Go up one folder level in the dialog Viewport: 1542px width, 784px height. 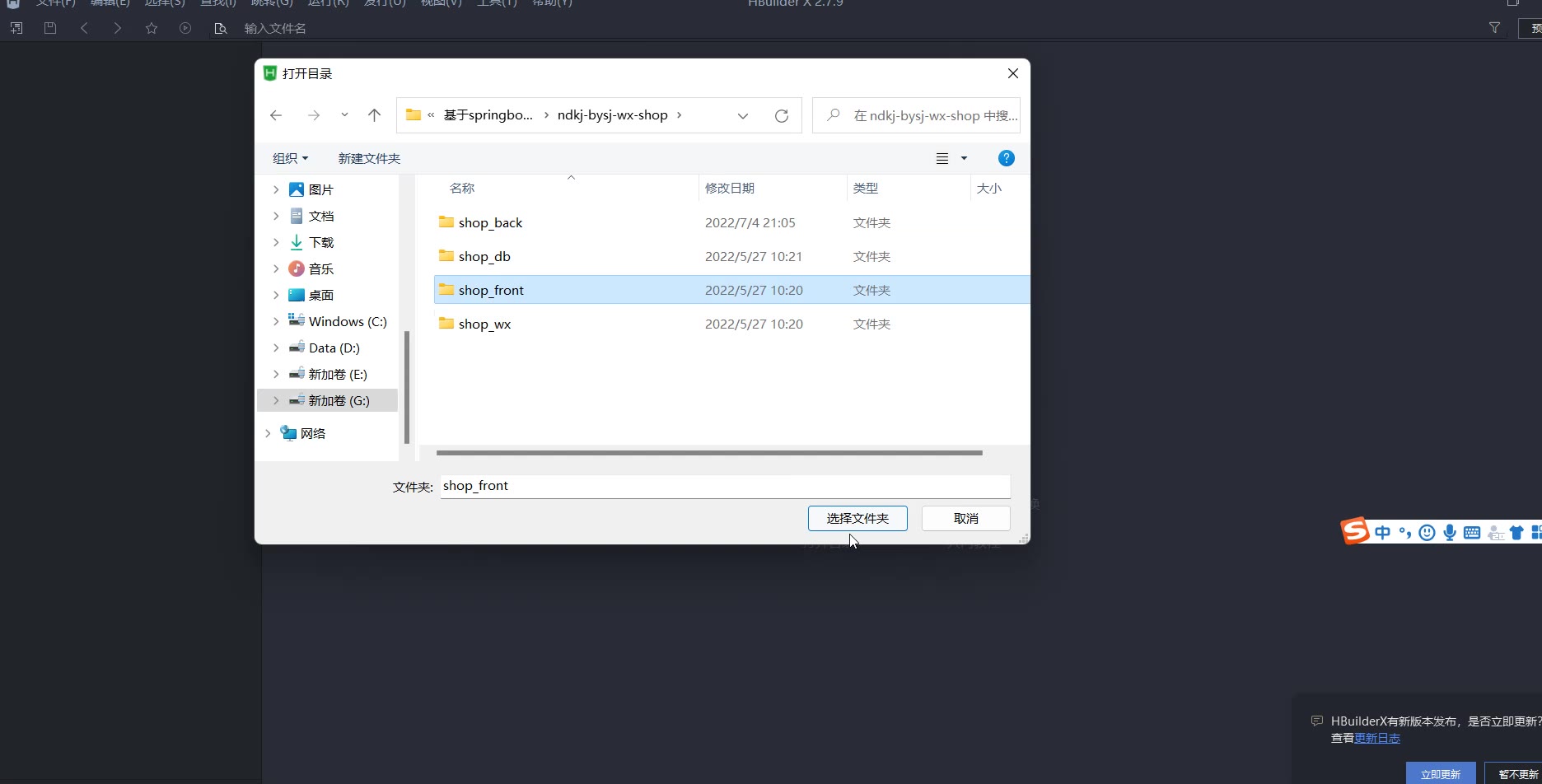point(374,115)
